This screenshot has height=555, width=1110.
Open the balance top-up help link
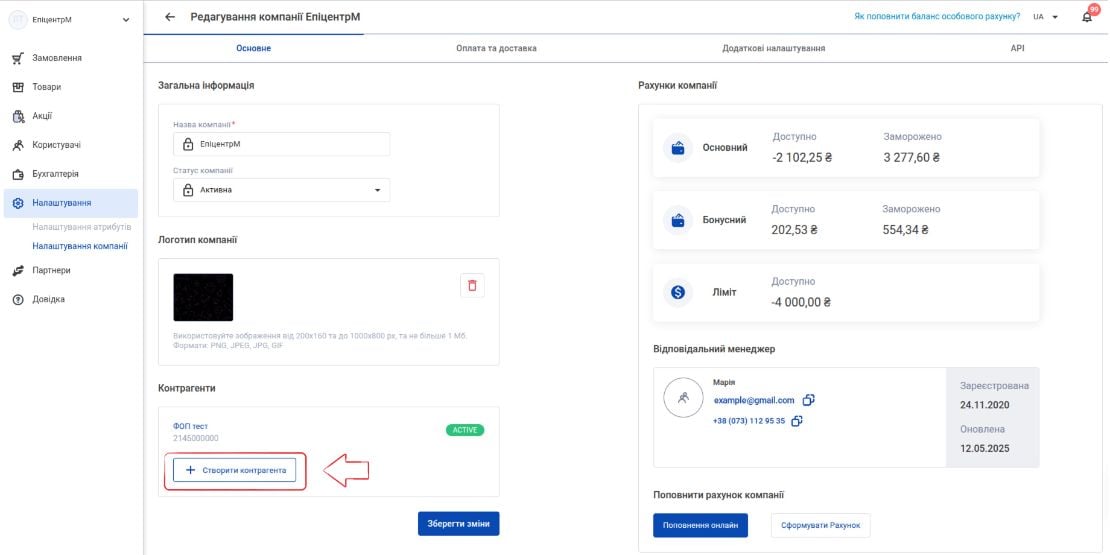pos(937,16)
